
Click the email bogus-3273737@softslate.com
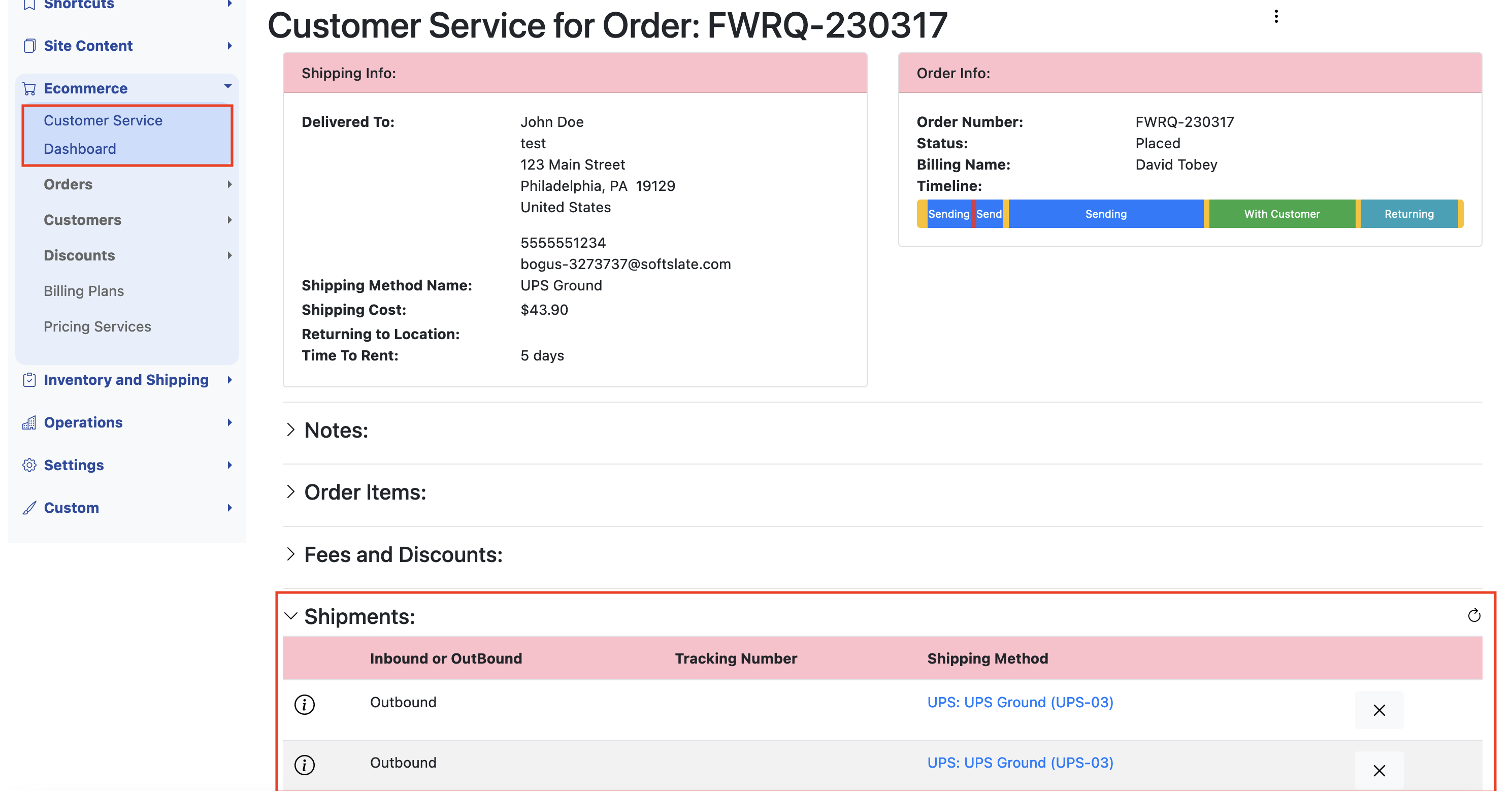pos(626,264)
